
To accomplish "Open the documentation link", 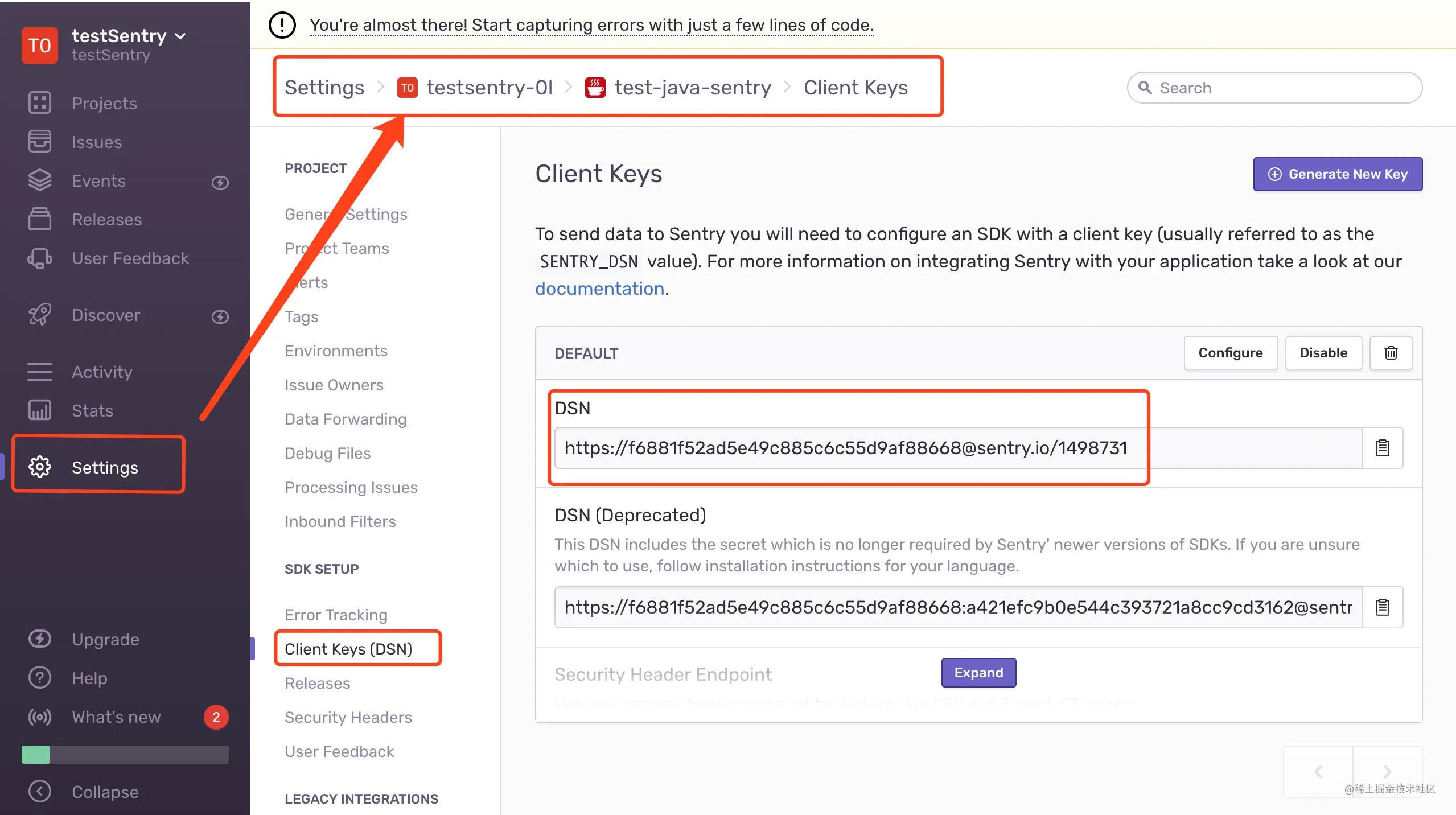I will 600,289.
